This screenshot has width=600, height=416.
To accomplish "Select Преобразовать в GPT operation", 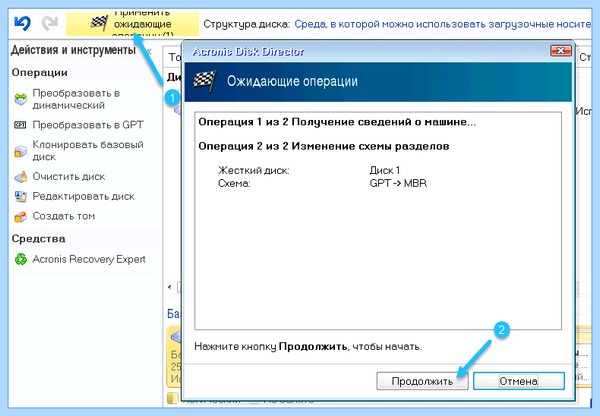I will [88, 125].
